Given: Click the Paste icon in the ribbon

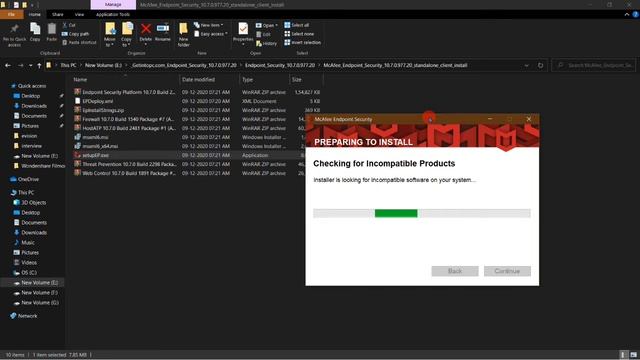Looking at the screenshot, I should 51,32.
